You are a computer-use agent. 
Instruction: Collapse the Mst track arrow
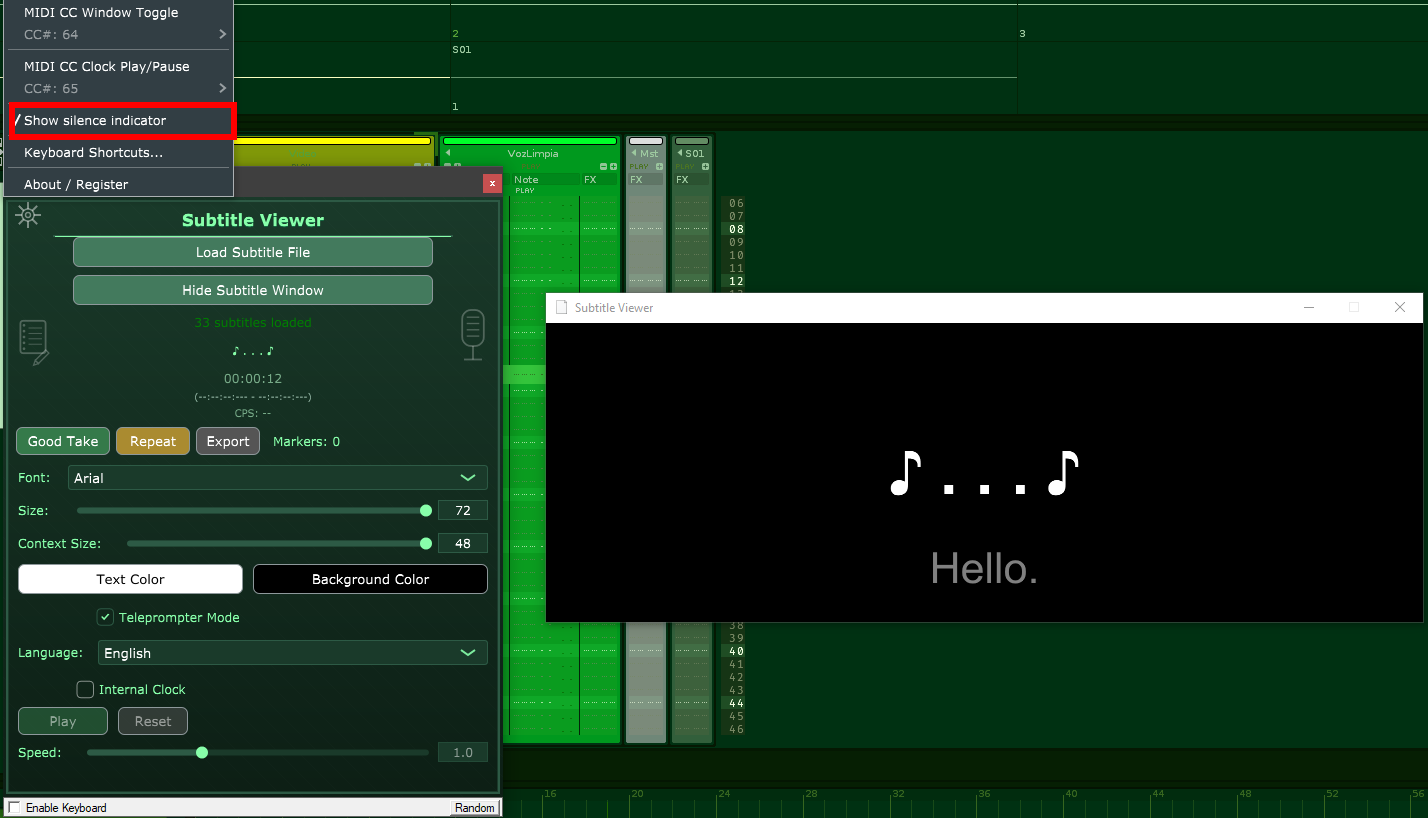[633, 153]
